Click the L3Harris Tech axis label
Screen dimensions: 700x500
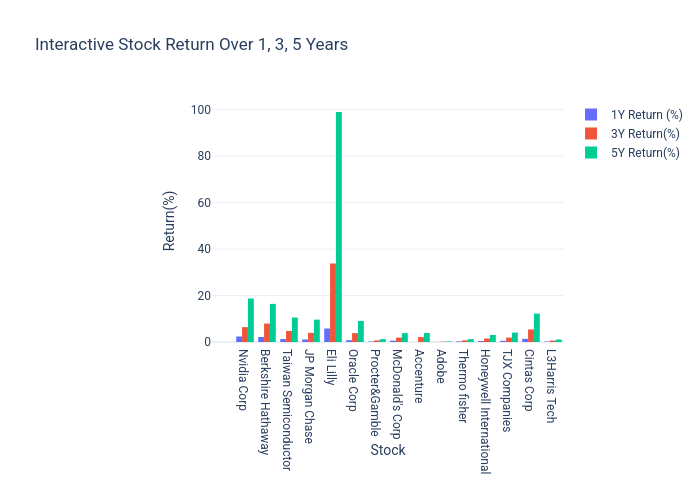click(x=551, y=386)
